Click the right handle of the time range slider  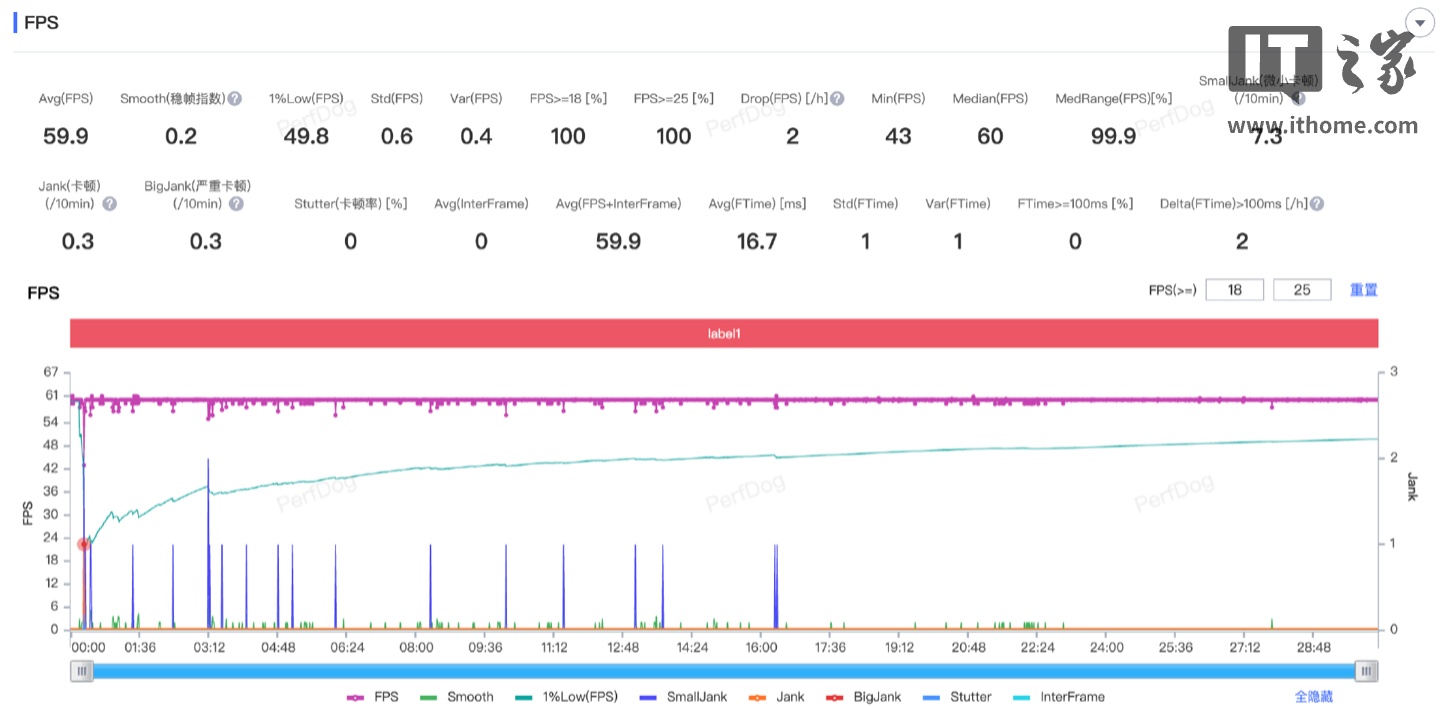point(1366,671)
